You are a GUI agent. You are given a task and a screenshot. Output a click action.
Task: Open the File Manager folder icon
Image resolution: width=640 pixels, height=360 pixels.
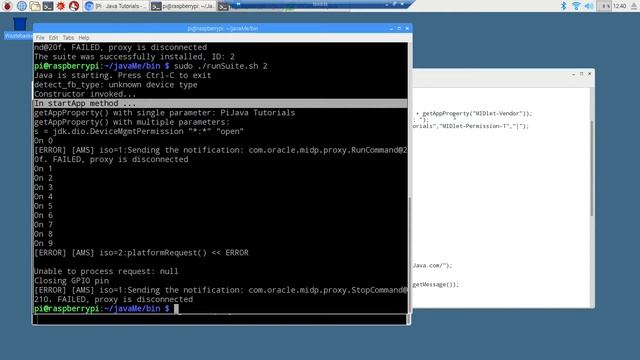(x=35, y=6)
